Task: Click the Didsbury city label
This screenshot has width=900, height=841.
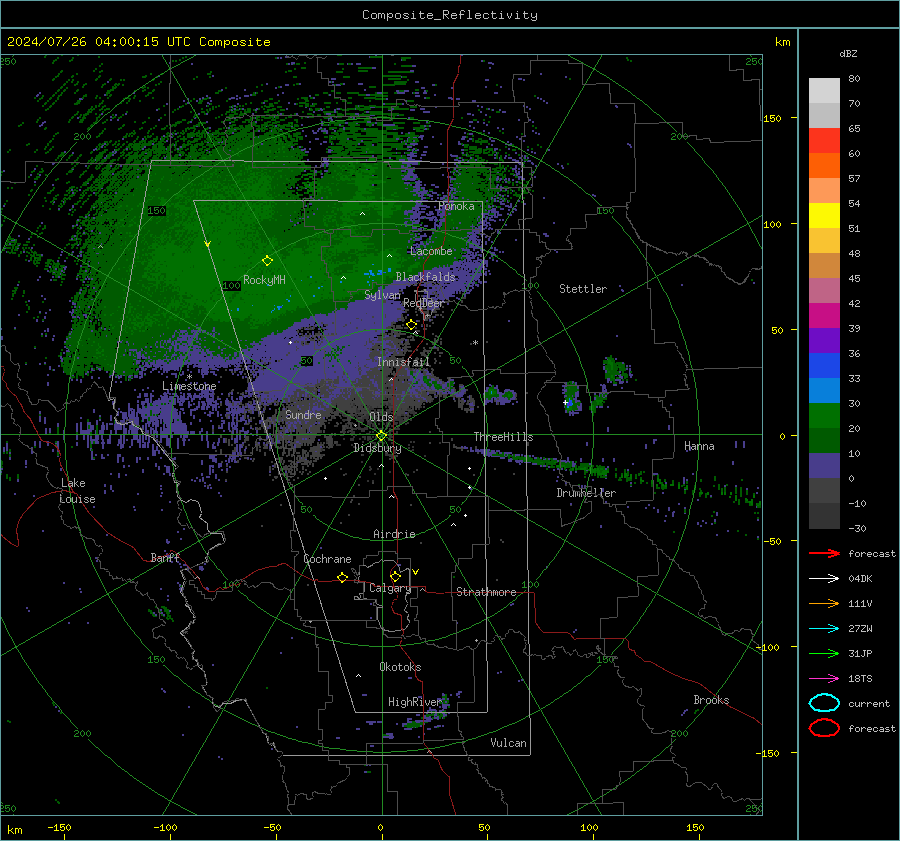Action: click(377, 448)
